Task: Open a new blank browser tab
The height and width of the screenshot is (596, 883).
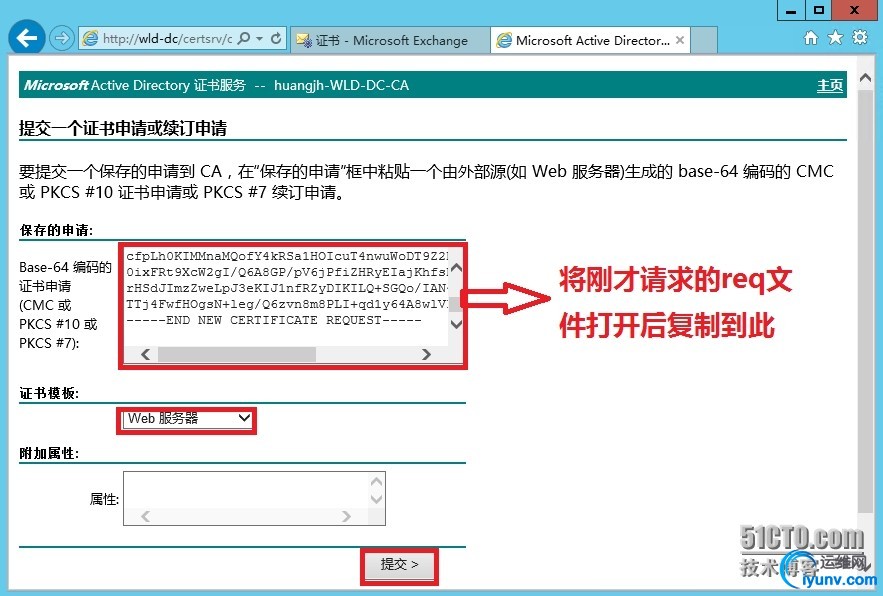Action: coord(703,41)
